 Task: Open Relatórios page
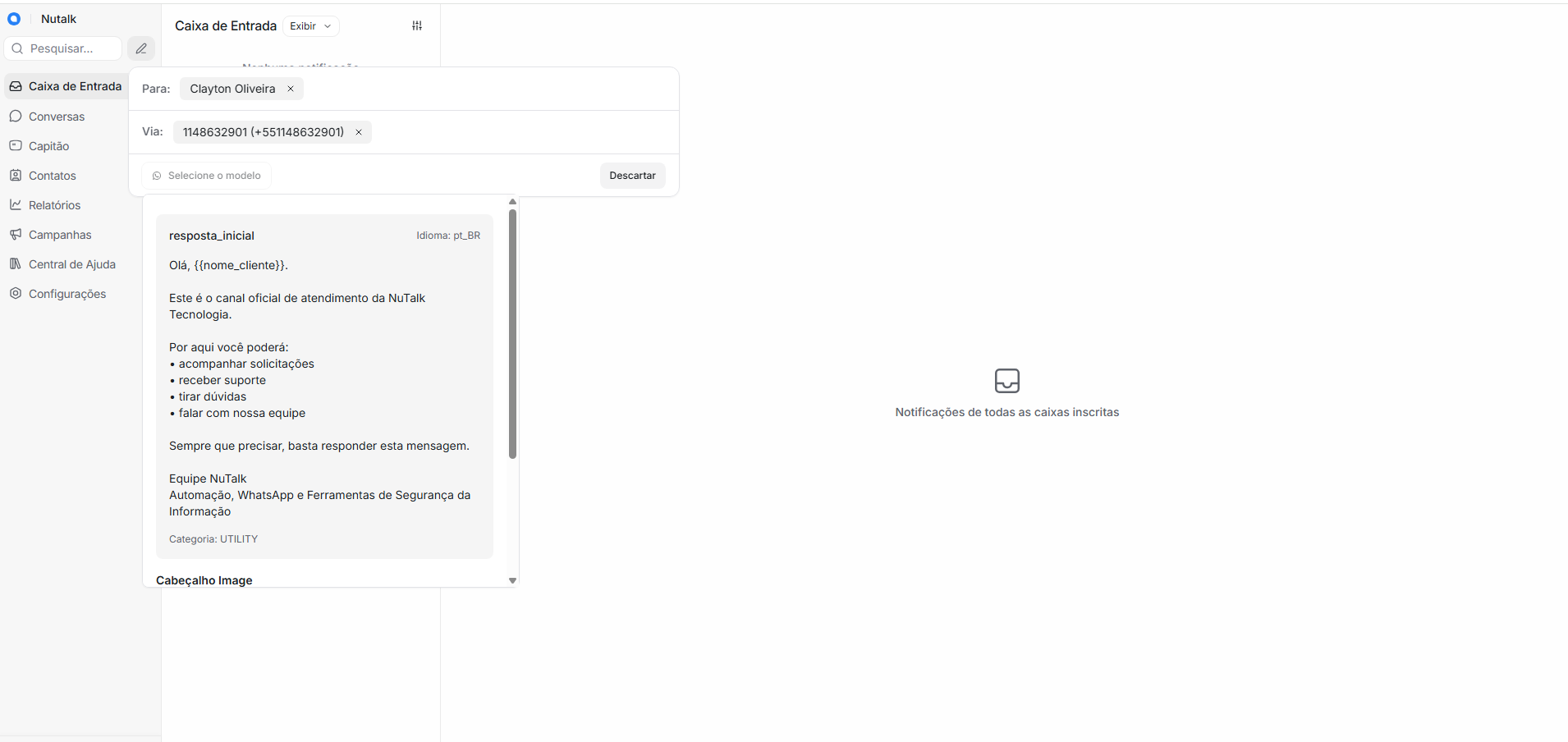click(54, 205)
